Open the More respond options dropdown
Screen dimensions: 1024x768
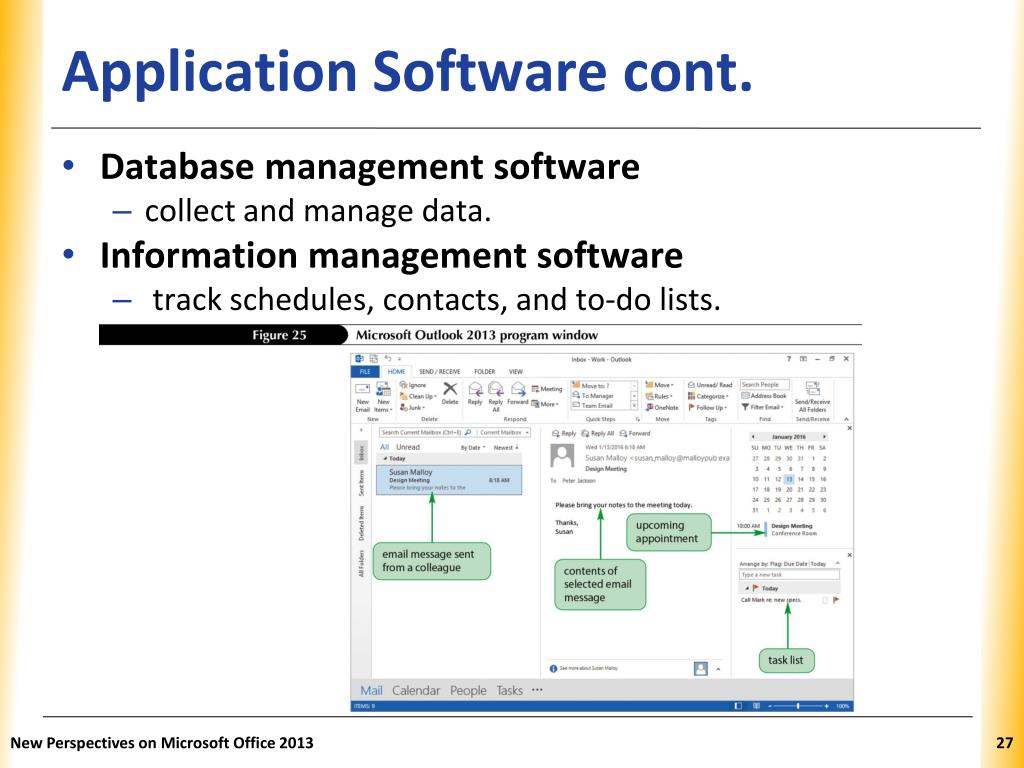(545, 404)
